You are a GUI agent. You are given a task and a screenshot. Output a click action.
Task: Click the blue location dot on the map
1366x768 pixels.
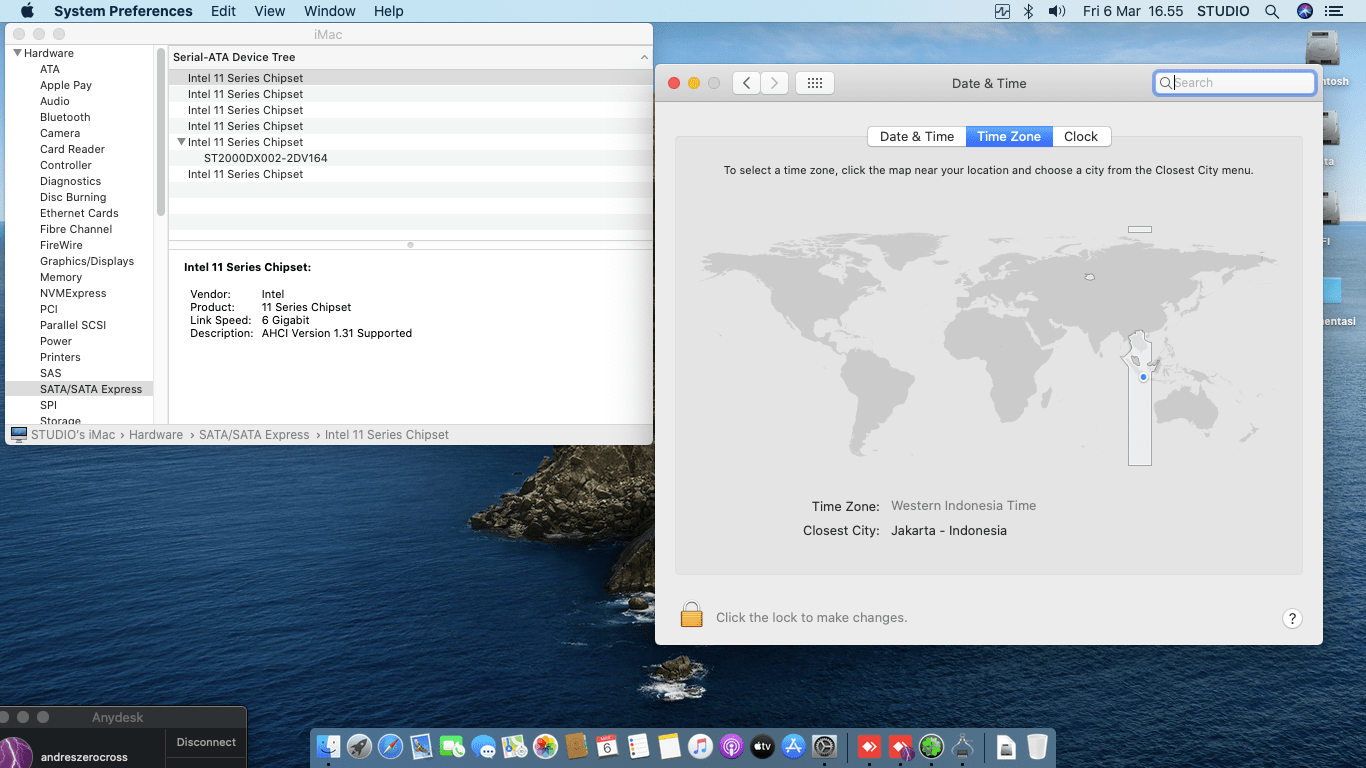(x=1143, y=377)
